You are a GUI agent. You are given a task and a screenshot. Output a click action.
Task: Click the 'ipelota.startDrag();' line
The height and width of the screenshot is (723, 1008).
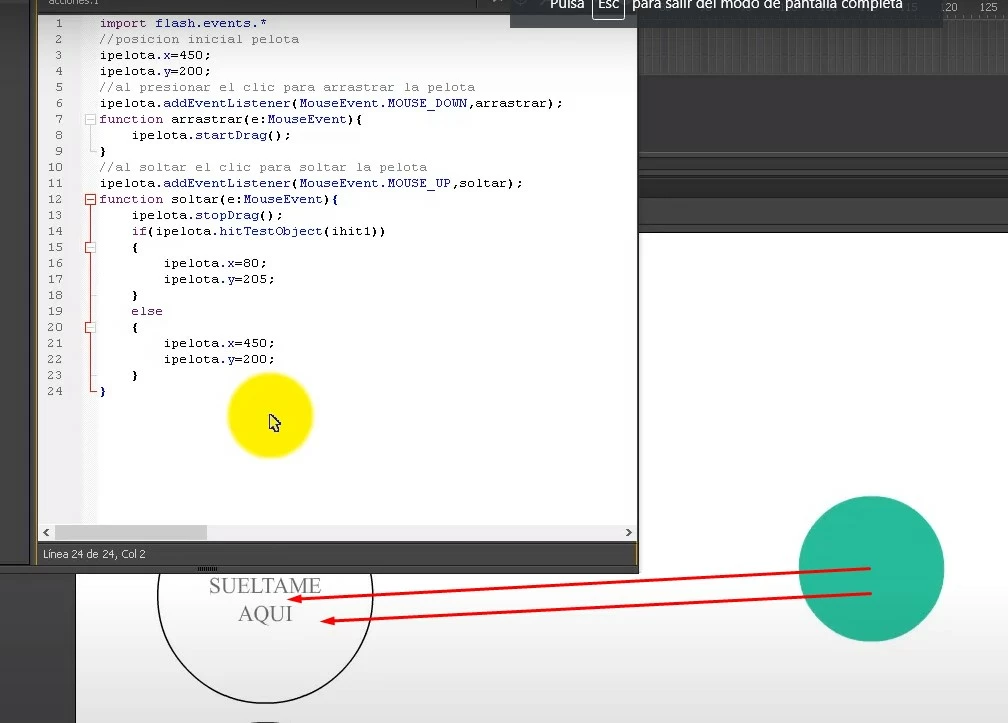211,136
